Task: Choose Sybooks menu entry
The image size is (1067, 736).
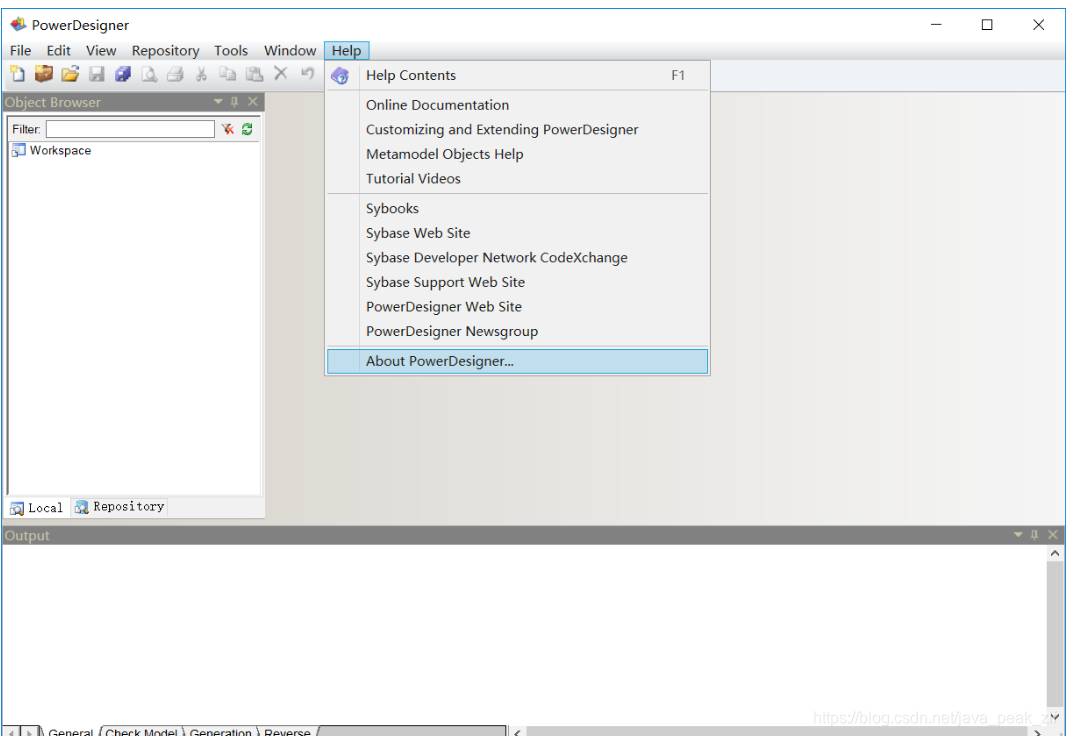Action: pyautogui.click(x=517, y=208)
